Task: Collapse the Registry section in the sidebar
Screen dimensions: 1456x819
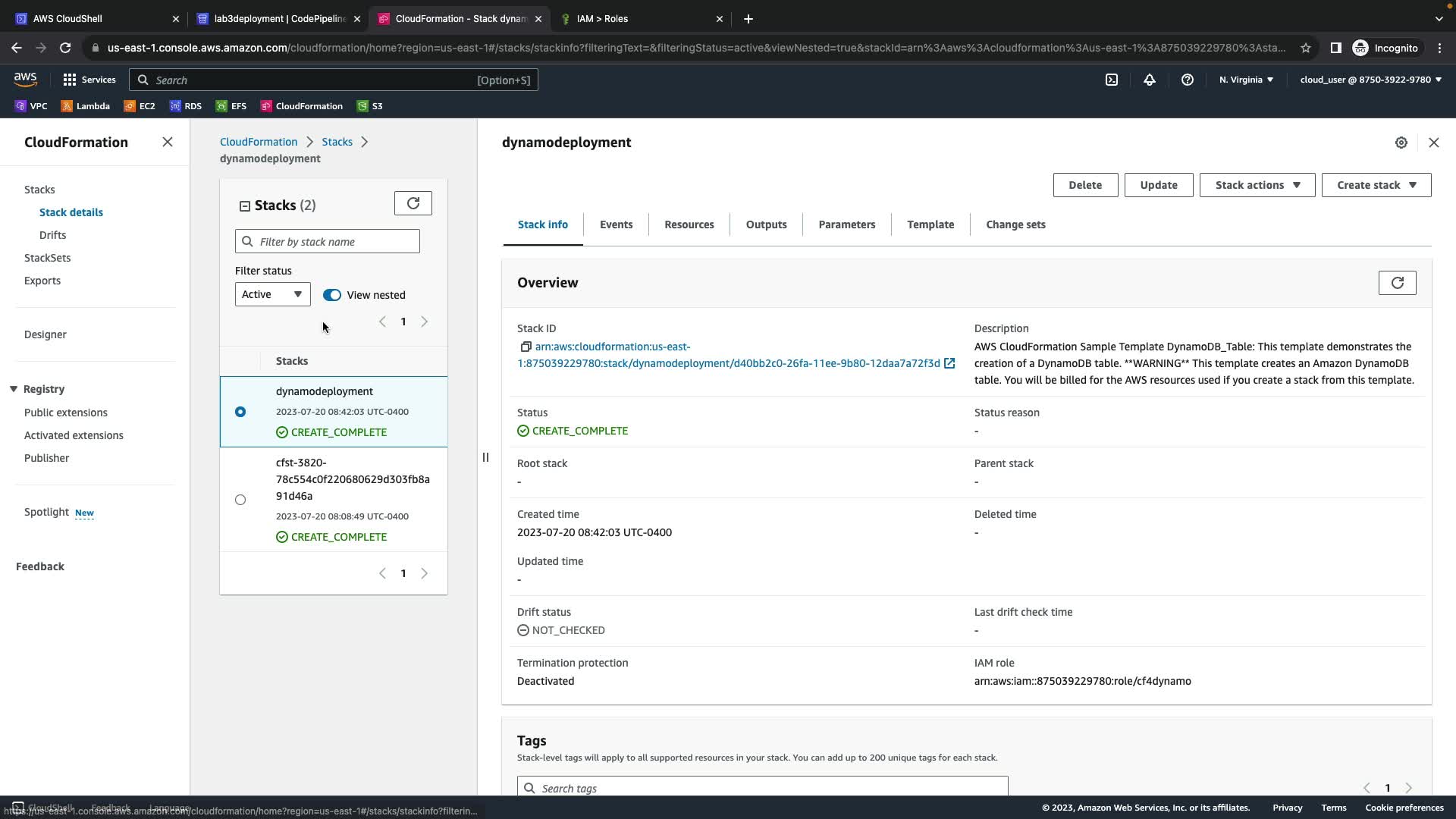Action: (x=14, y=389)
